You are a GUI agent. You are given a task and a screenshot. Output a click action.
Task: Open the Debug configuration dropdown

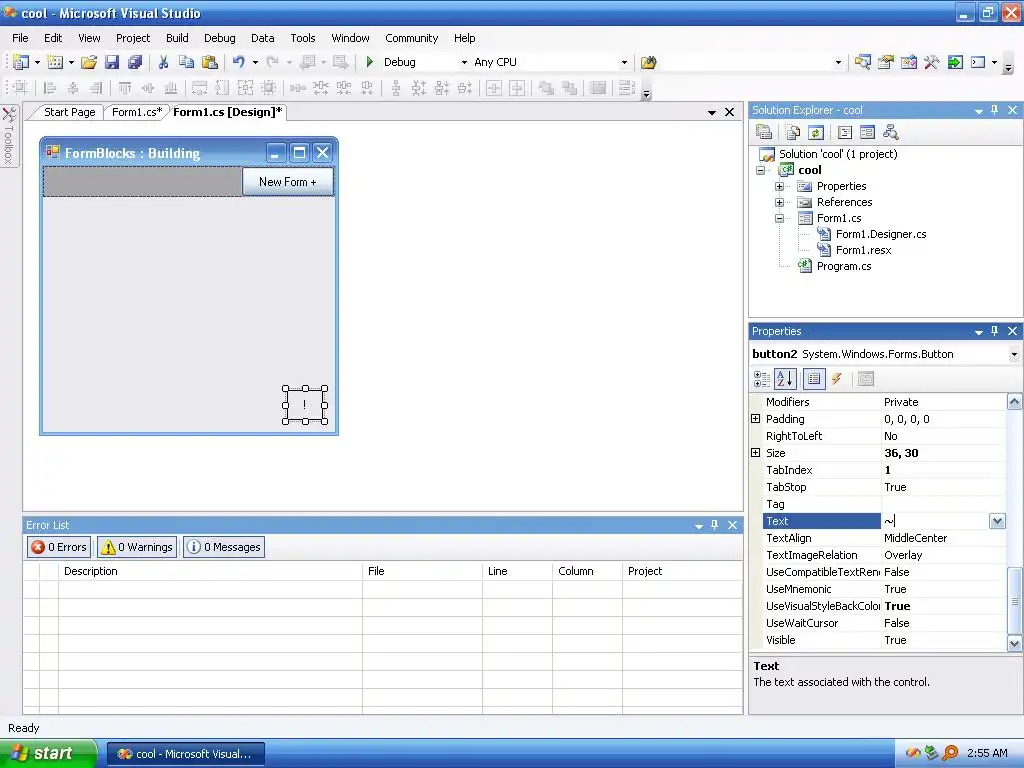coord(464,62)
